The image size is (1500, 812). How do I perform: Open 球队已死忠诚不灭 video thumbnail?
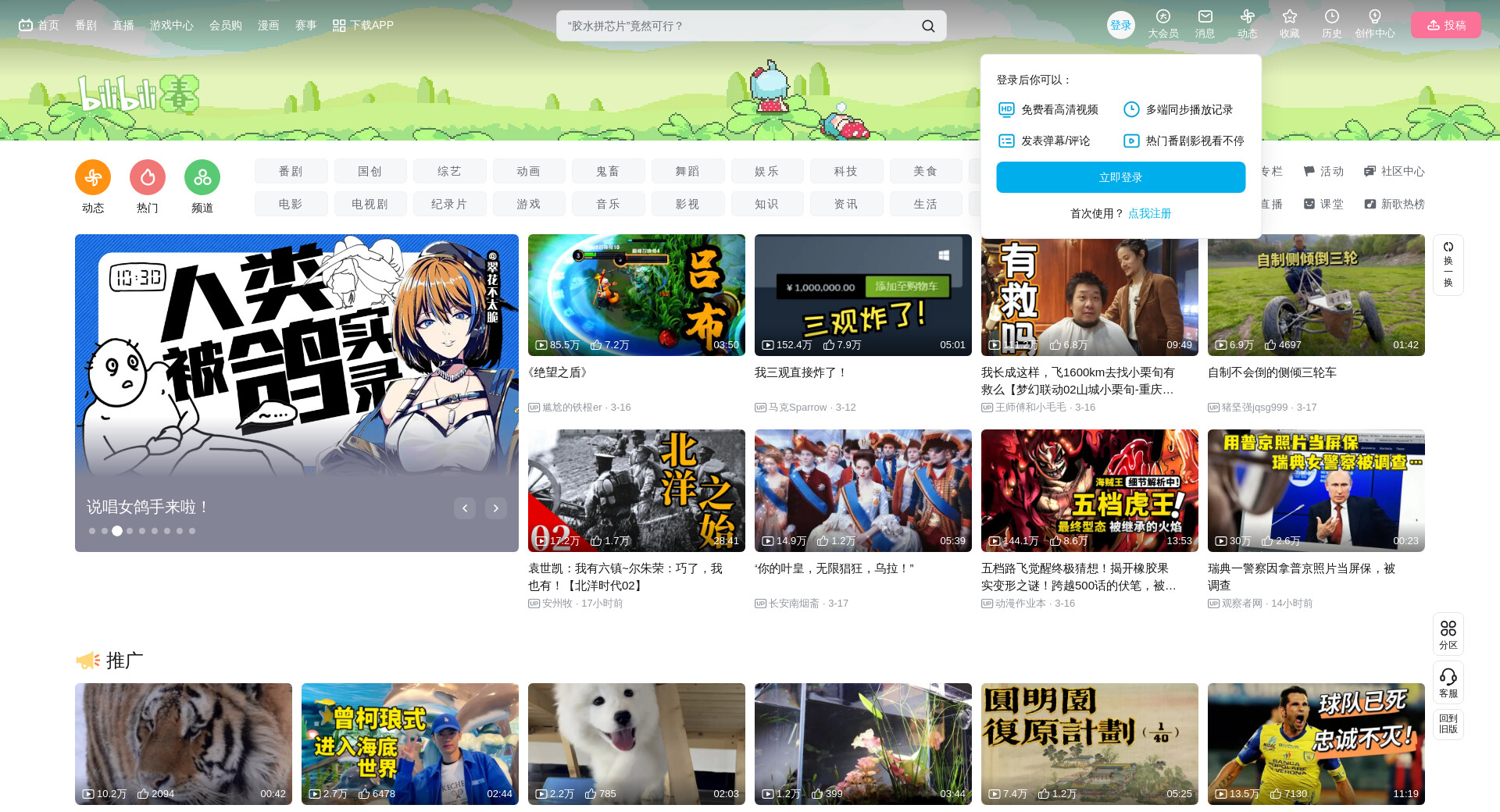click(1316, 744)
